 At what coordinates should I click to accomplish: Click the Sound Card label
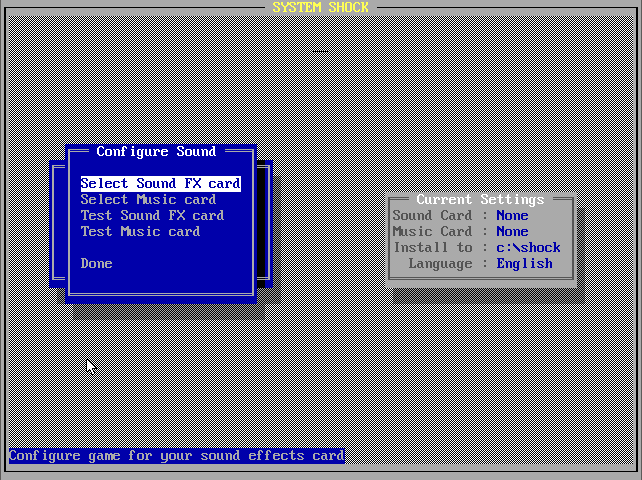tap(432, 216)
